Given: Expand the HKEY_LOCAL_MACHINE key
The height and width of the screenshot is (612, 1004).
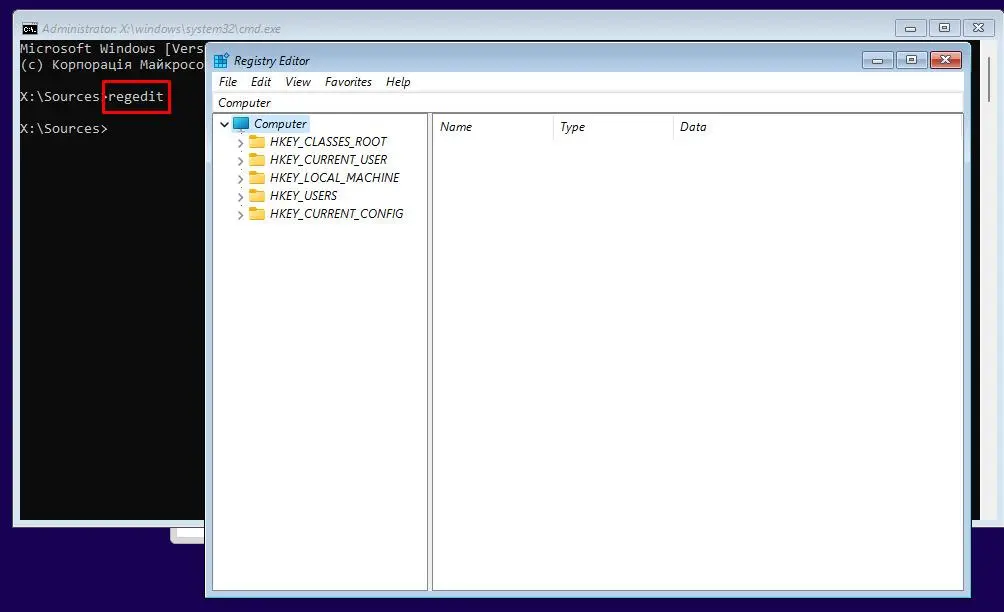Looking at the screenshot, I should click(x=240, y=179).
